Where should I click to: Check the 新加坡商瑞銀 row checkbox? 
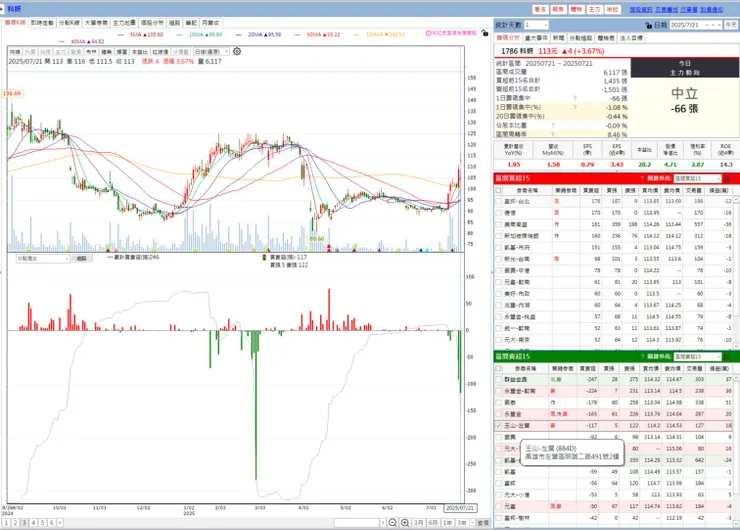pyautogui.click(x=498, y=236)
